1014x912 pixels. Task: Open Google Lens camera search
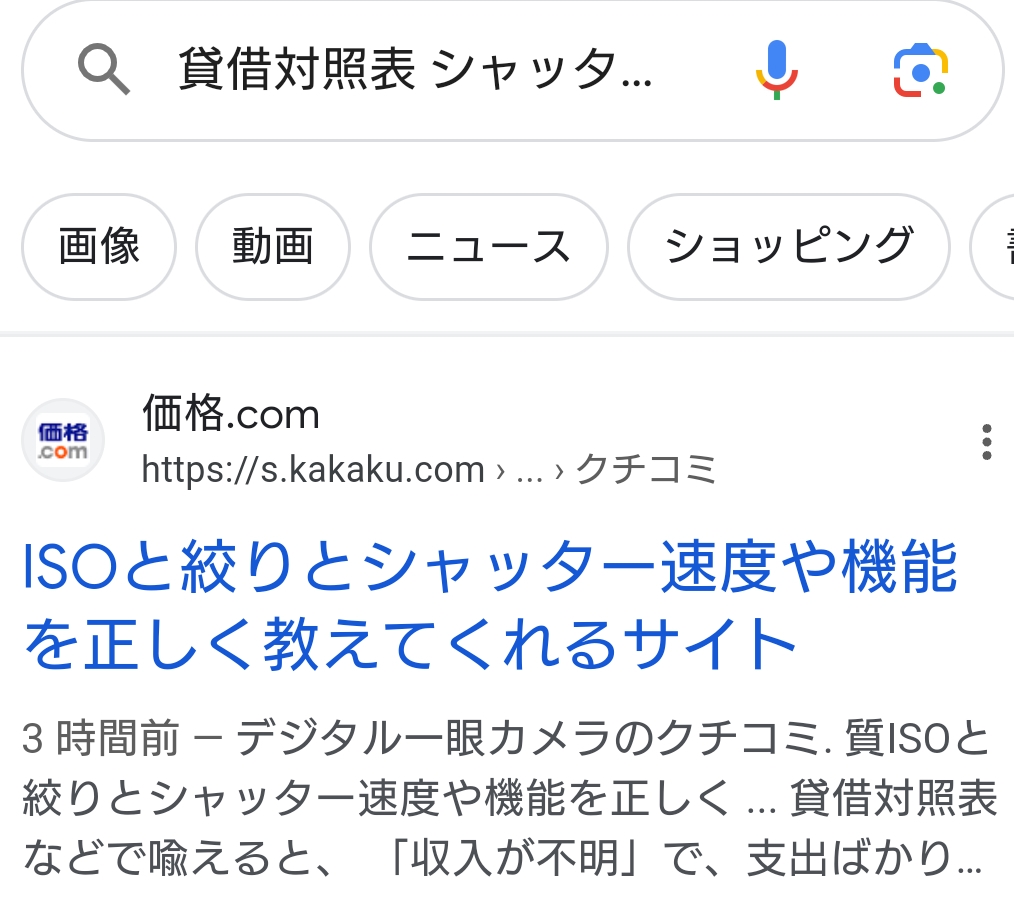(x=920, y=71)
